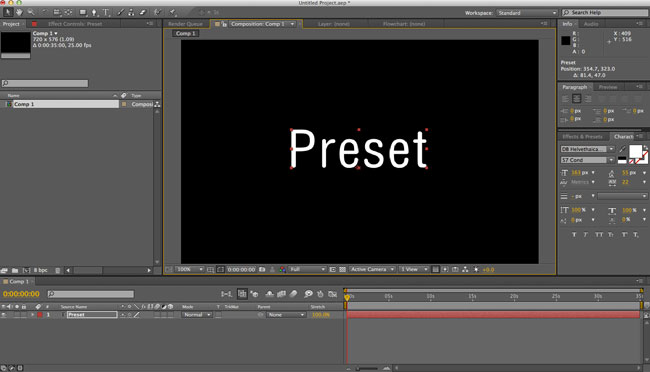The image size is (650, 372).
Task: Open Comp Mini-Flowchart in timeline
Action: (226, 294)
